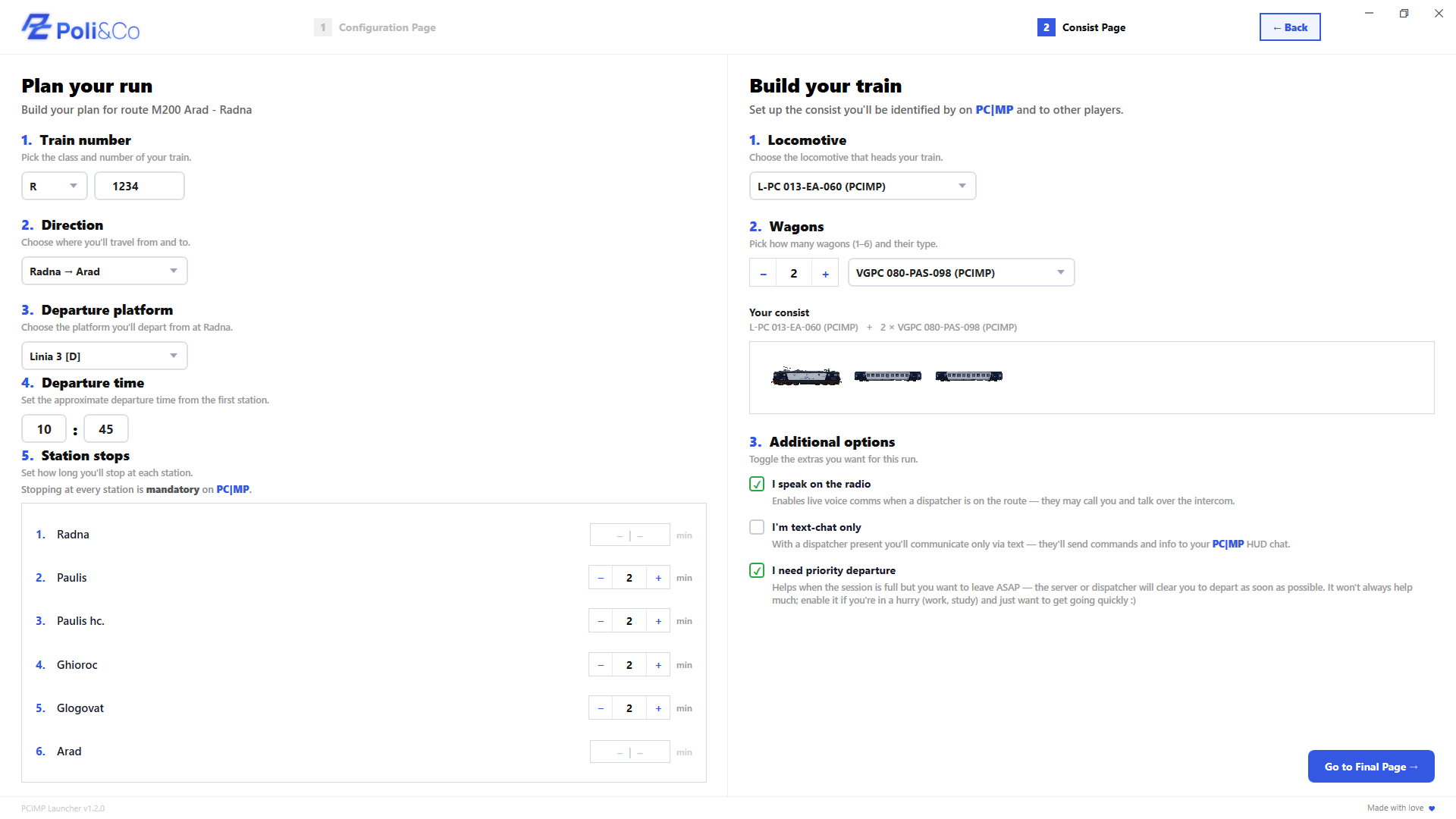This screenshot has width=1456, height=819.
Task: Click the 'Your consist' summary text line
Action: [883, 328]
